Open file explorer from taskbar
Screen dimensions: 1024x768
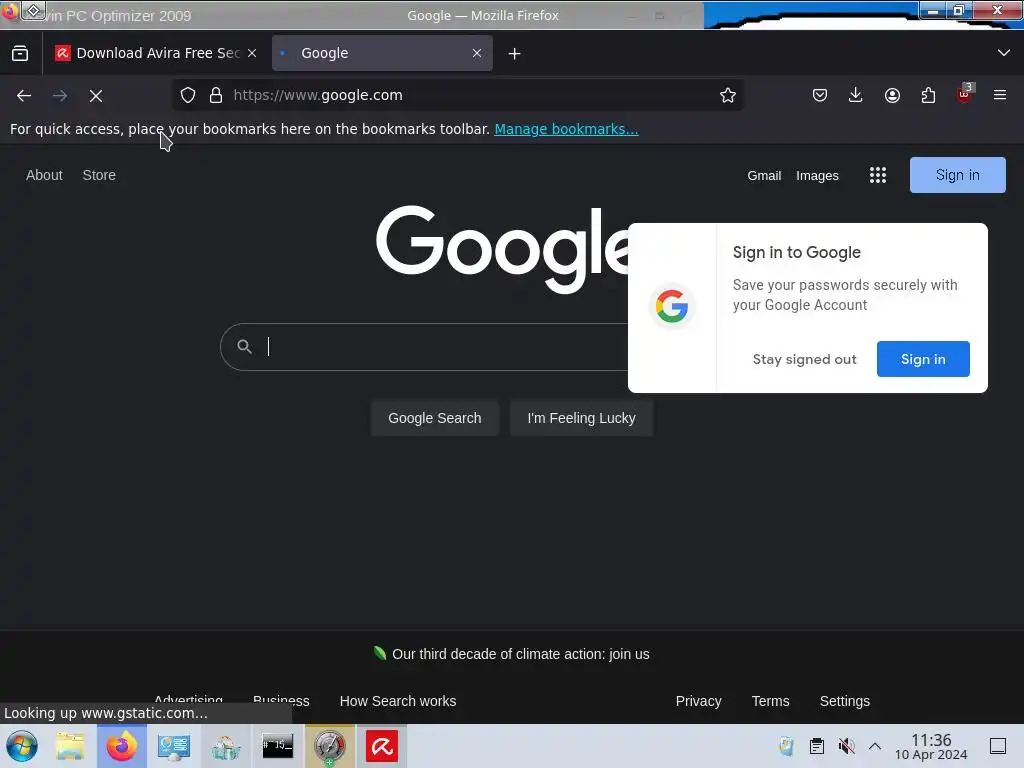[x=70, y=746]
